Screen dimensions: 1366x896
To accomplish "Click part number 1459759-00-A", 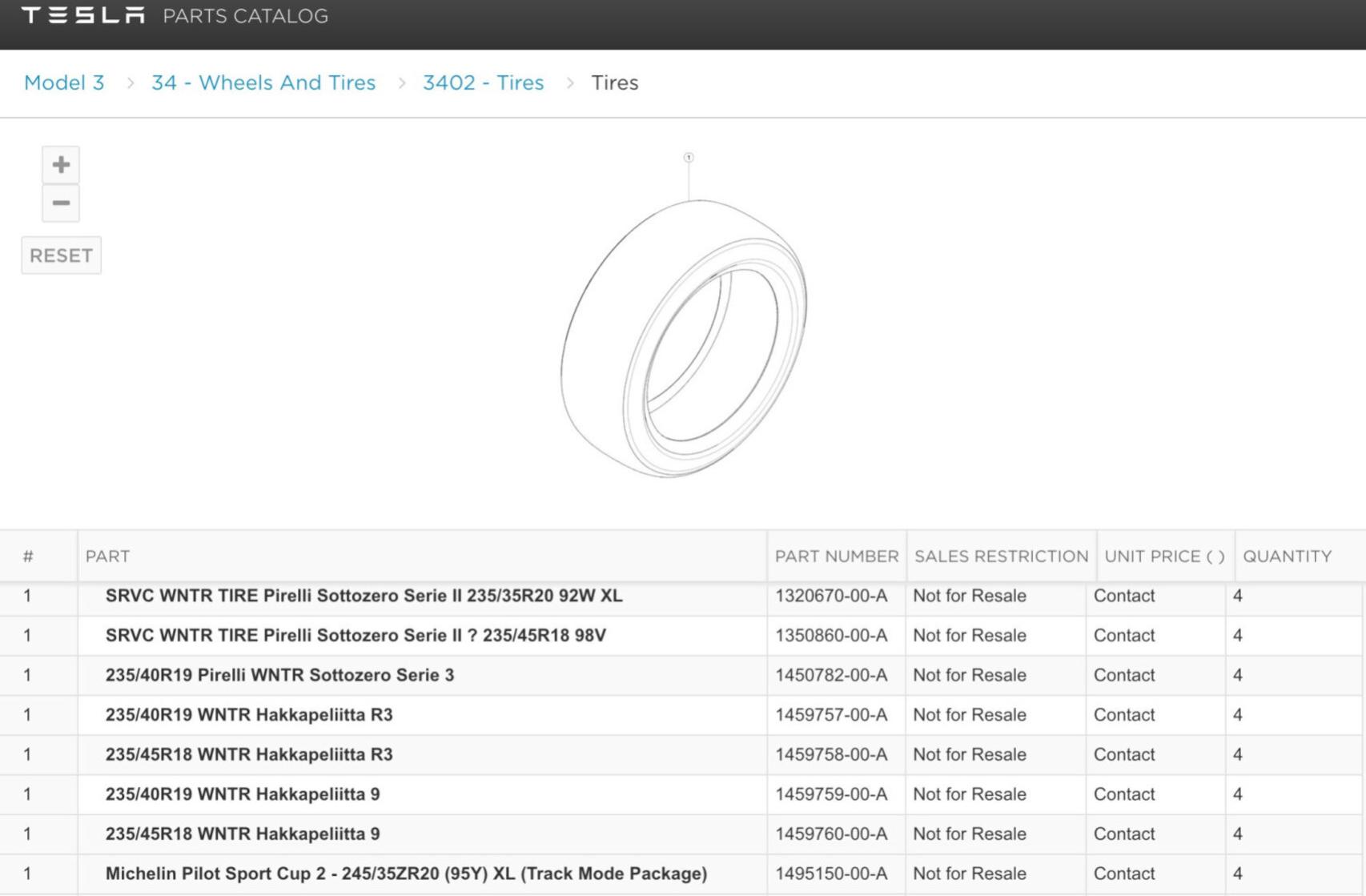I will pyautogui.click(x=831, y=794).
